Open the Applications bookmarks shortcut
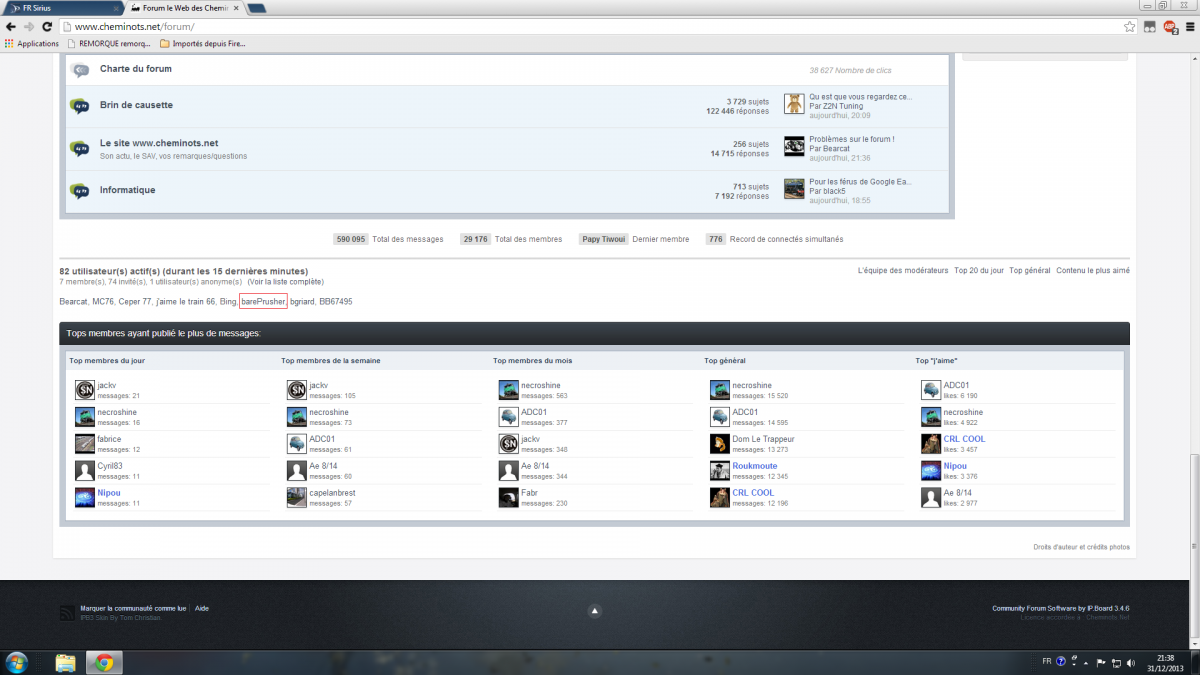Image resolution: width=1200 pixels, height=675 pixels. point(32,44)
